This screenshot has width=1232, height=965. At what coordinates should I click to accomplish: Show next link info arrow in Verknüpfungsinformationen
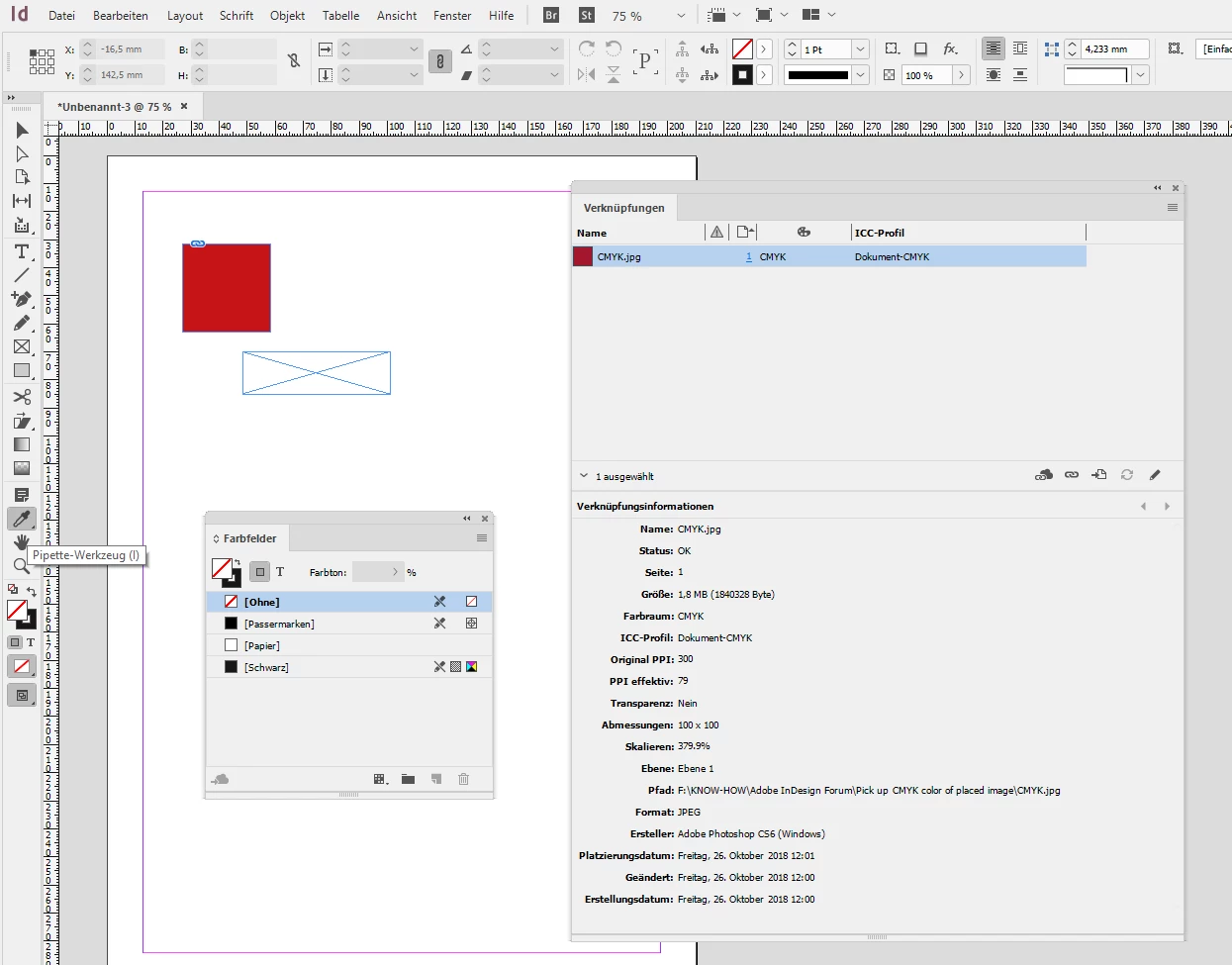tap(1167, 506)
